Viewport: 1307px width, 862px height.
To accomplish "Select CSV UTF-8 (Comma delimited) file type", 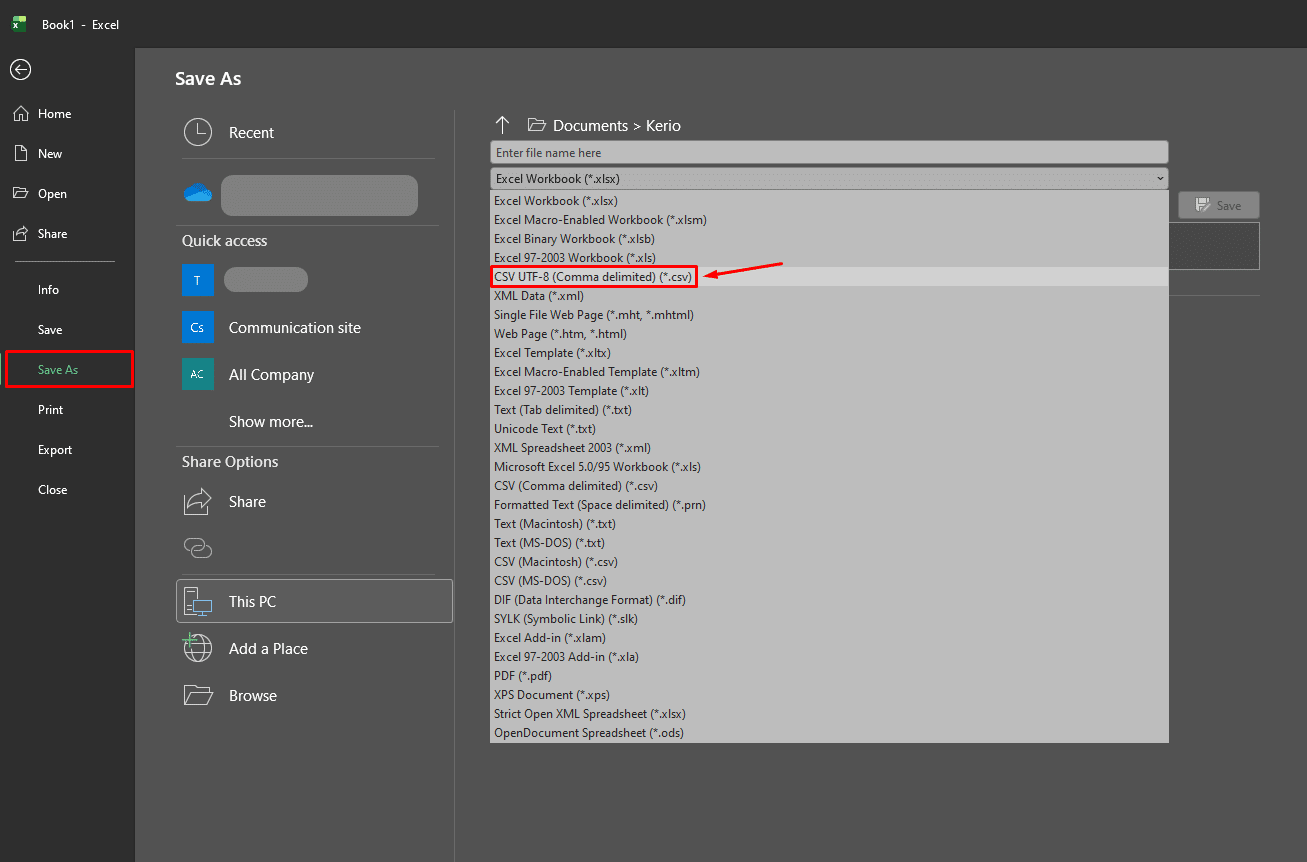I will (593, 276).
